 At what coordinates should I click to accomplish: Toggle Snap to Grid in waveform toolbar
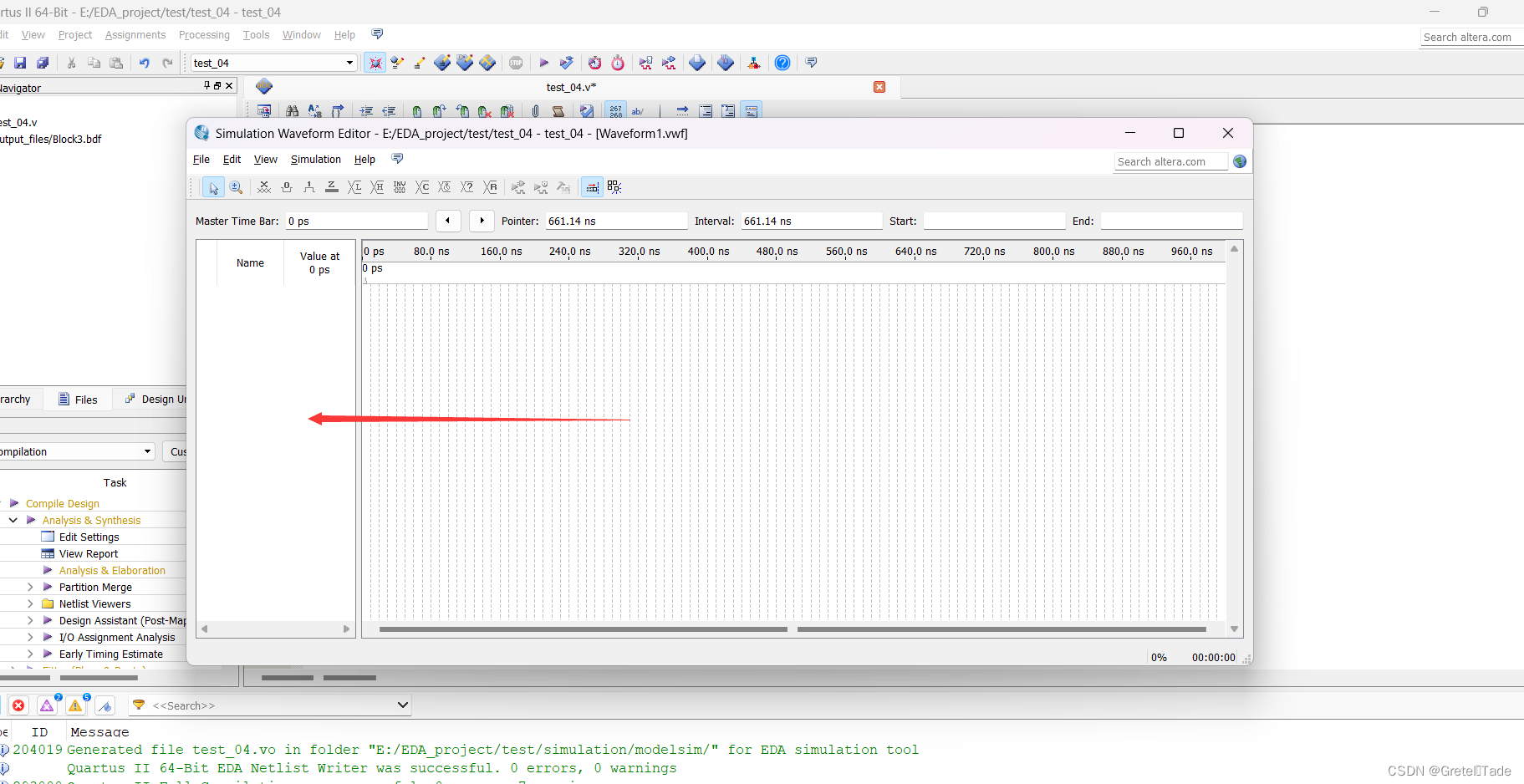[x=592, y=187]
